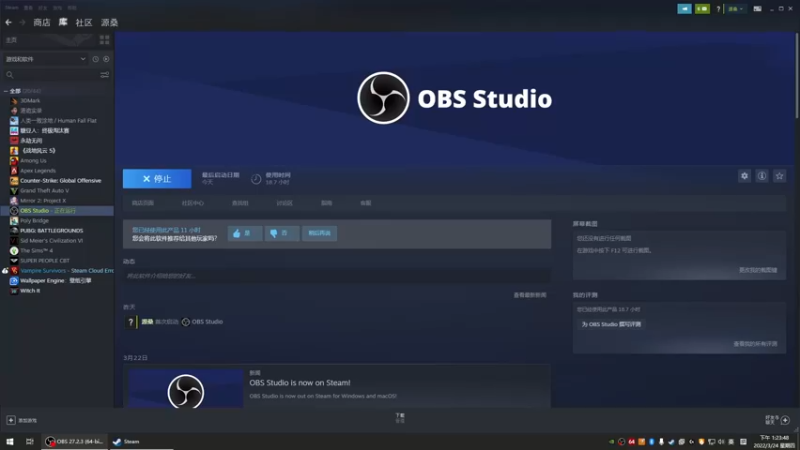Recommend with the thumbs-up 是 button

pos(245,233)
